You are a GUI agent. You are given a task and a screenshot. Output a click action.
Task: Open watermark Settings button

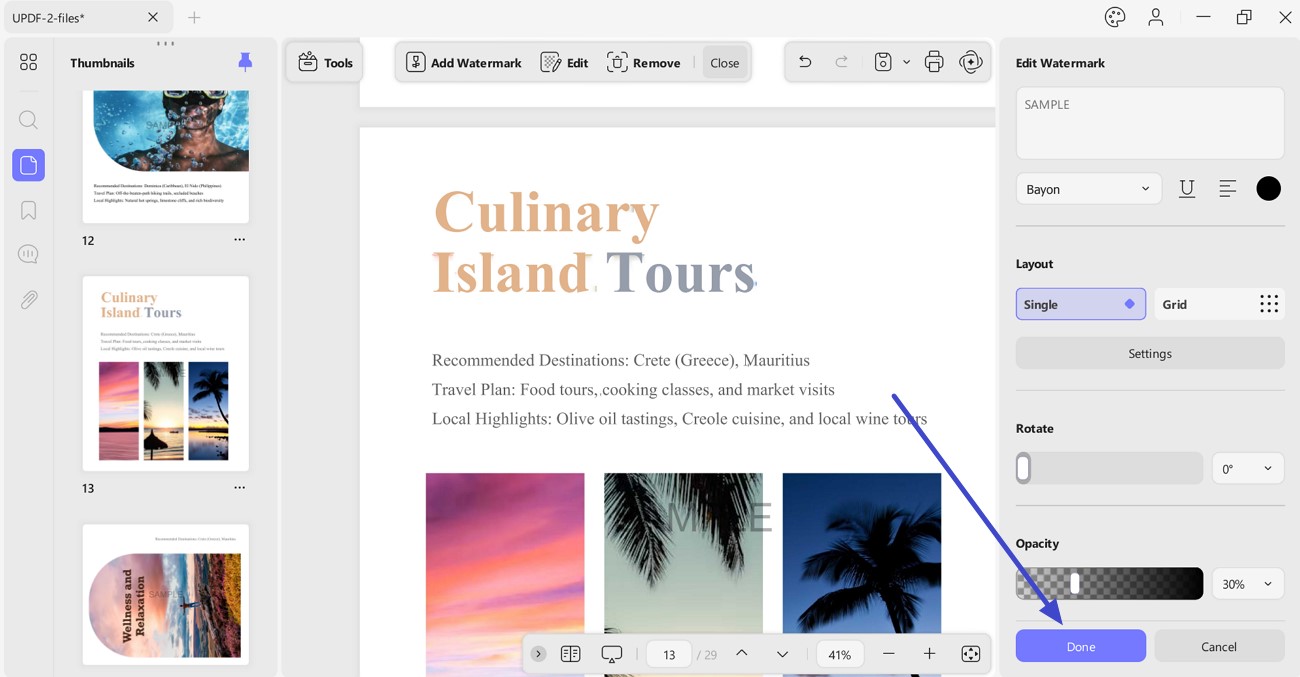(x=1150, y=353)
